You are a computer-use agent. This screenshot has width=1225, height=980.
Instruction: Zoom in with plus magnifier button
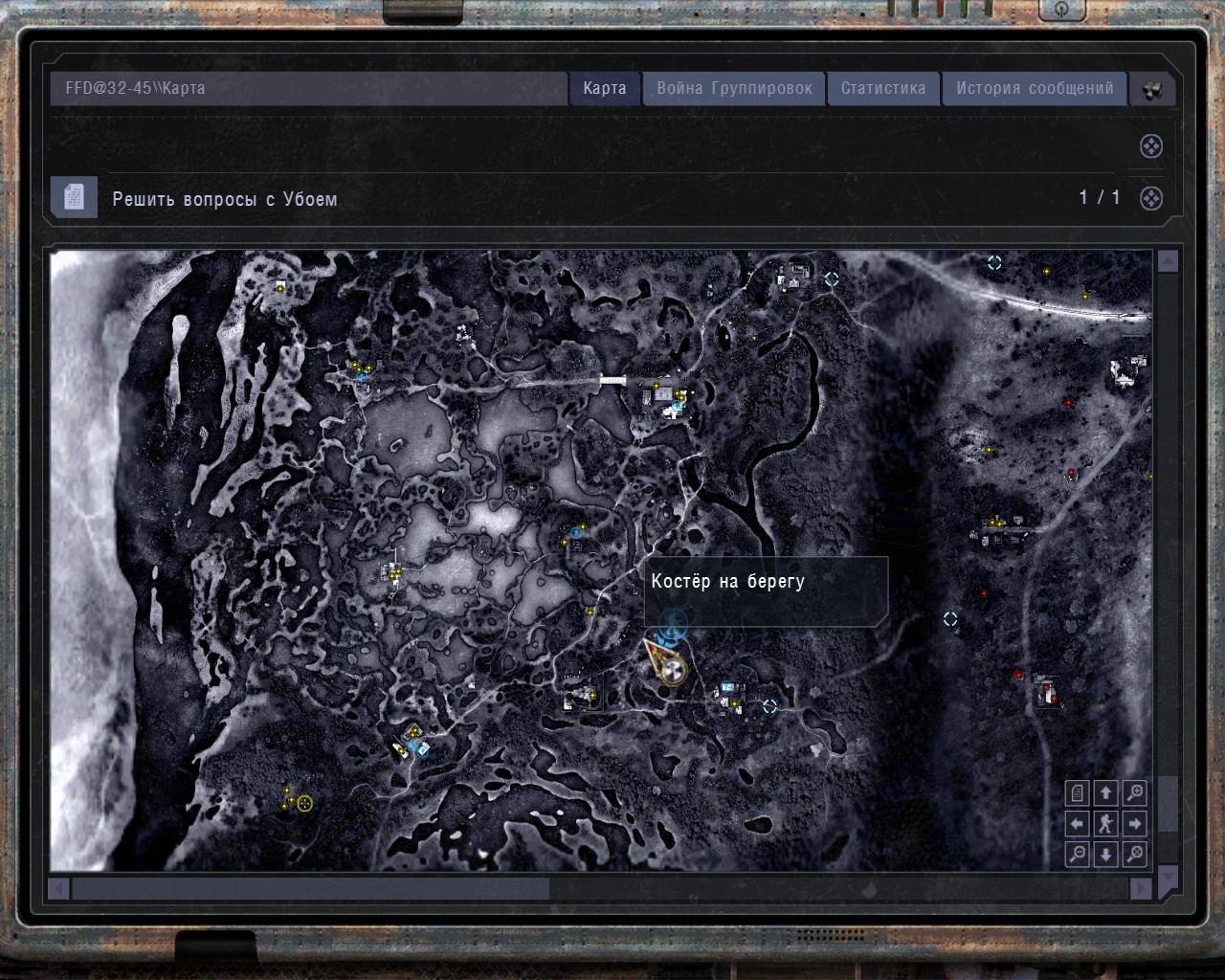1135,793
